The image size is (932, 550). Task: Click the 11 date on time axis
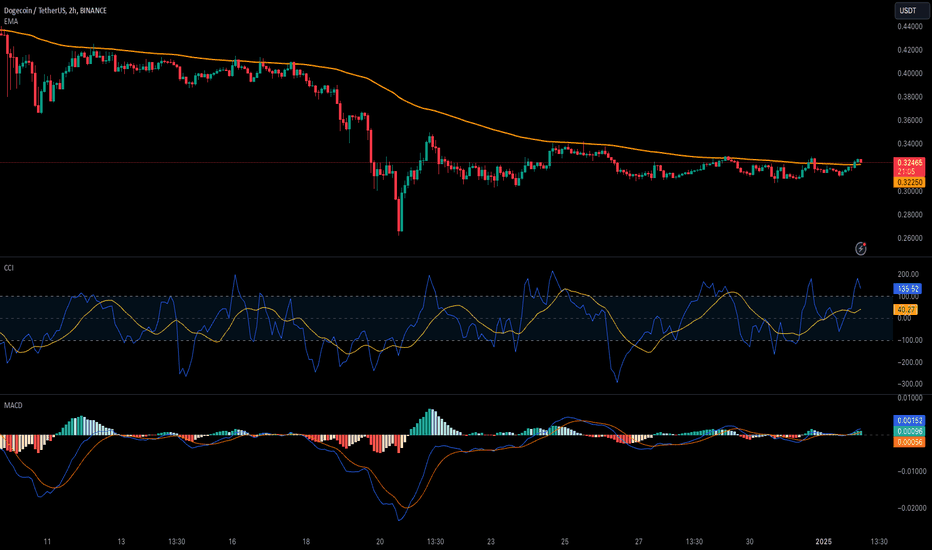[48, 542]
